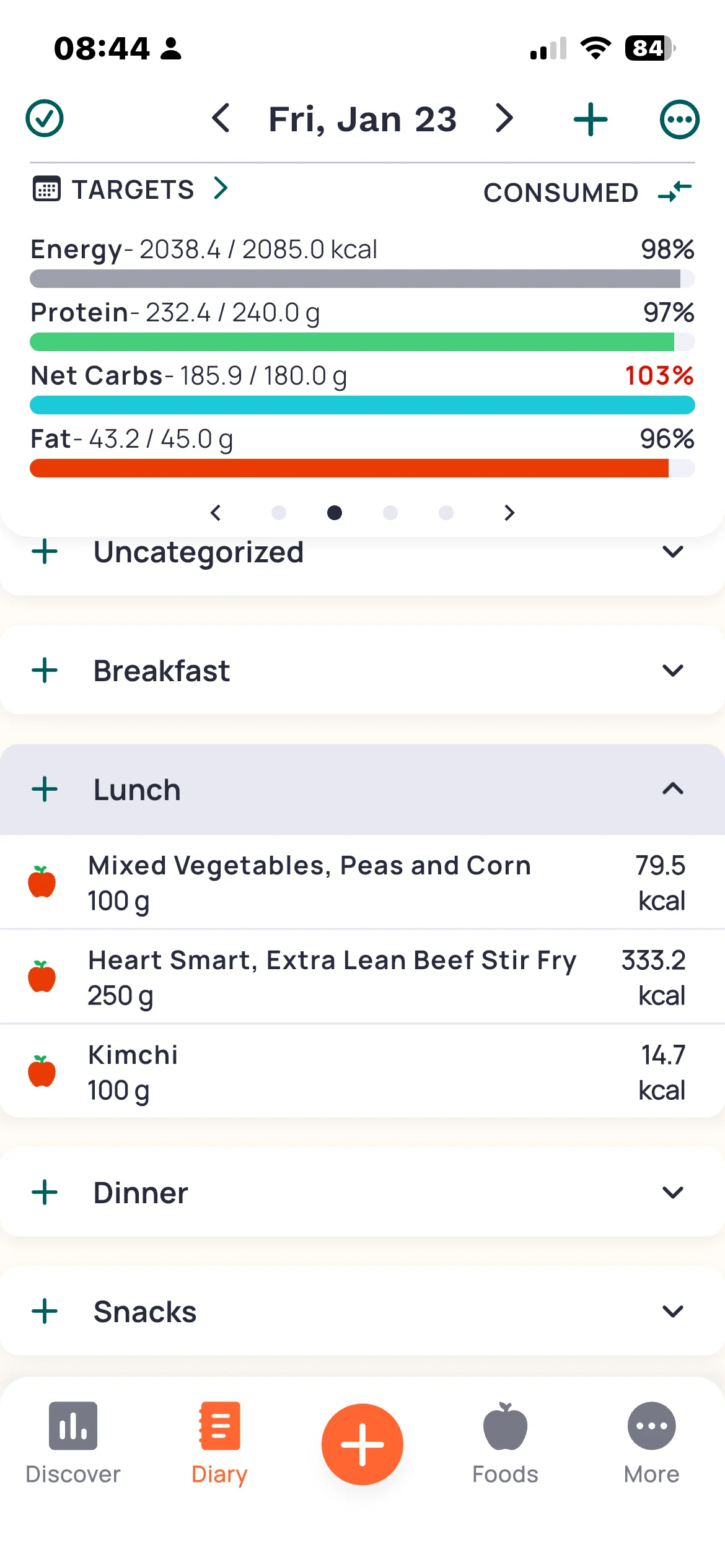Collapse the Lunch section
Viewport: 725px width, 1568px height.
click(x=673, y=789)
